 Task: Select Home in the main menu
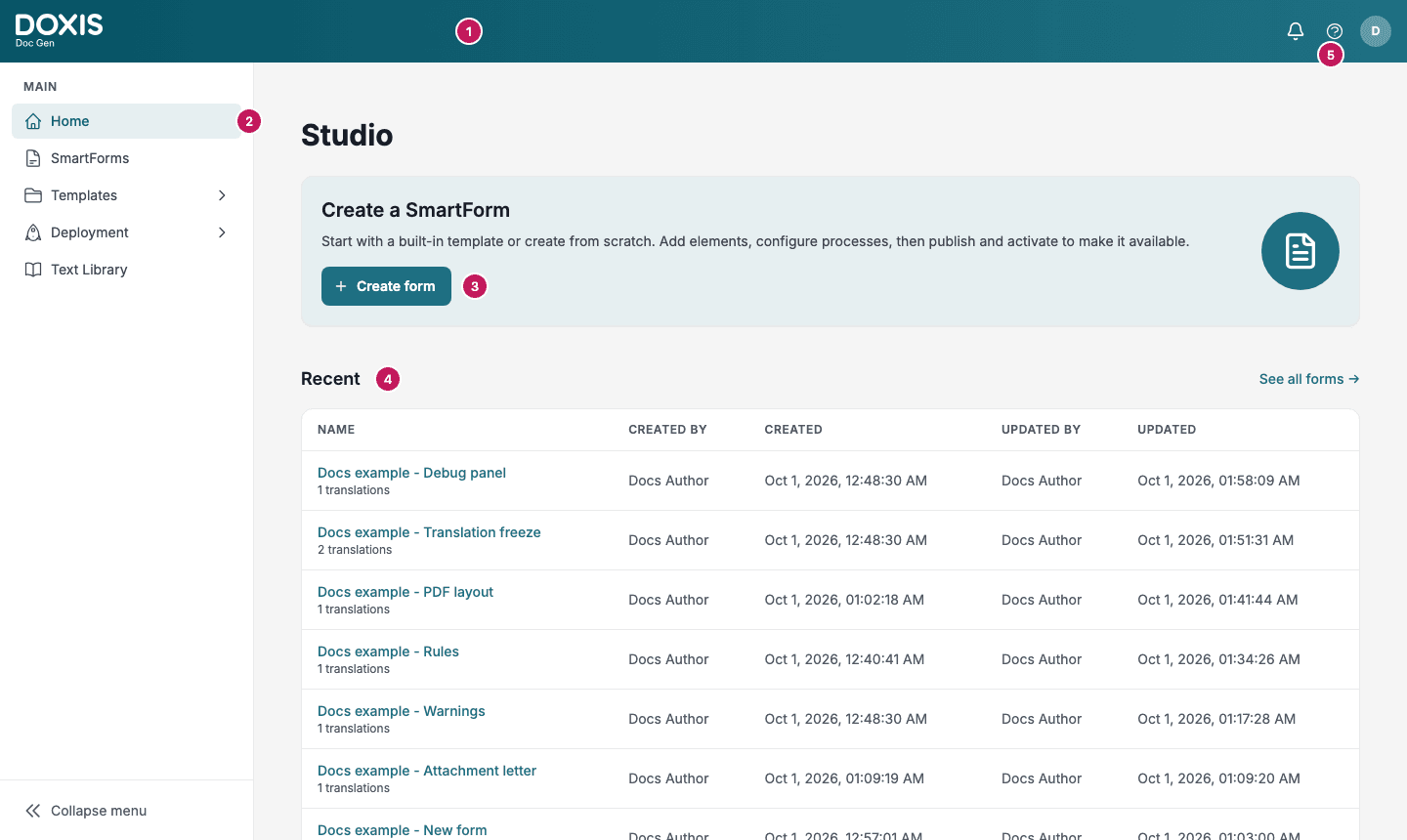(127, 121)
